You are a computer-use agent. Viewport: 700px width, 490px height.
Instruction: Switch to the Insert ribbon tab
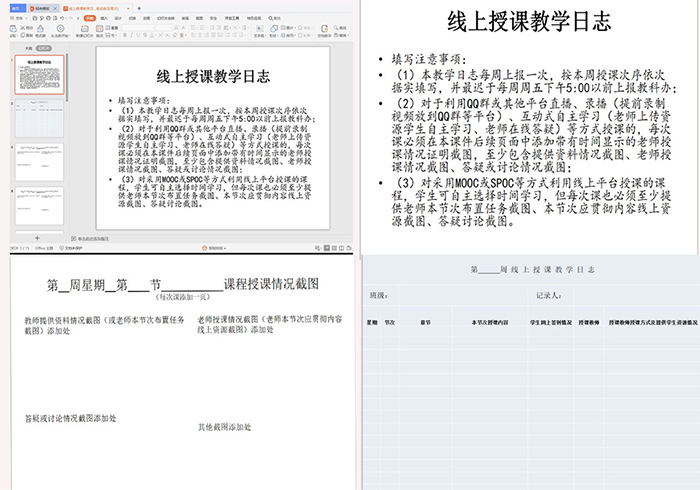[x=106, y=17]
